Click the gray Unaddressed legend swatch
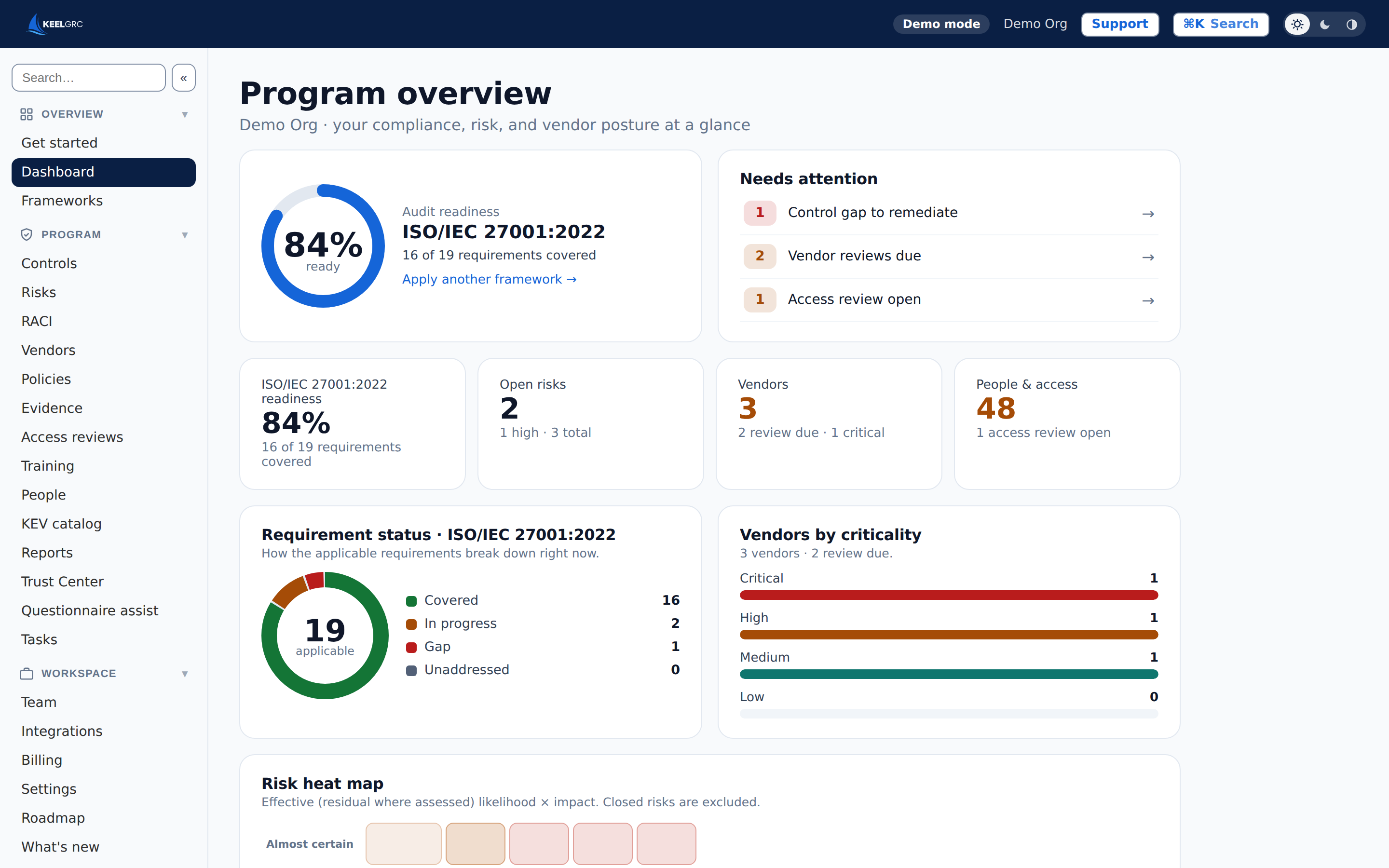The image size is (1389, 868). [411, 670]
